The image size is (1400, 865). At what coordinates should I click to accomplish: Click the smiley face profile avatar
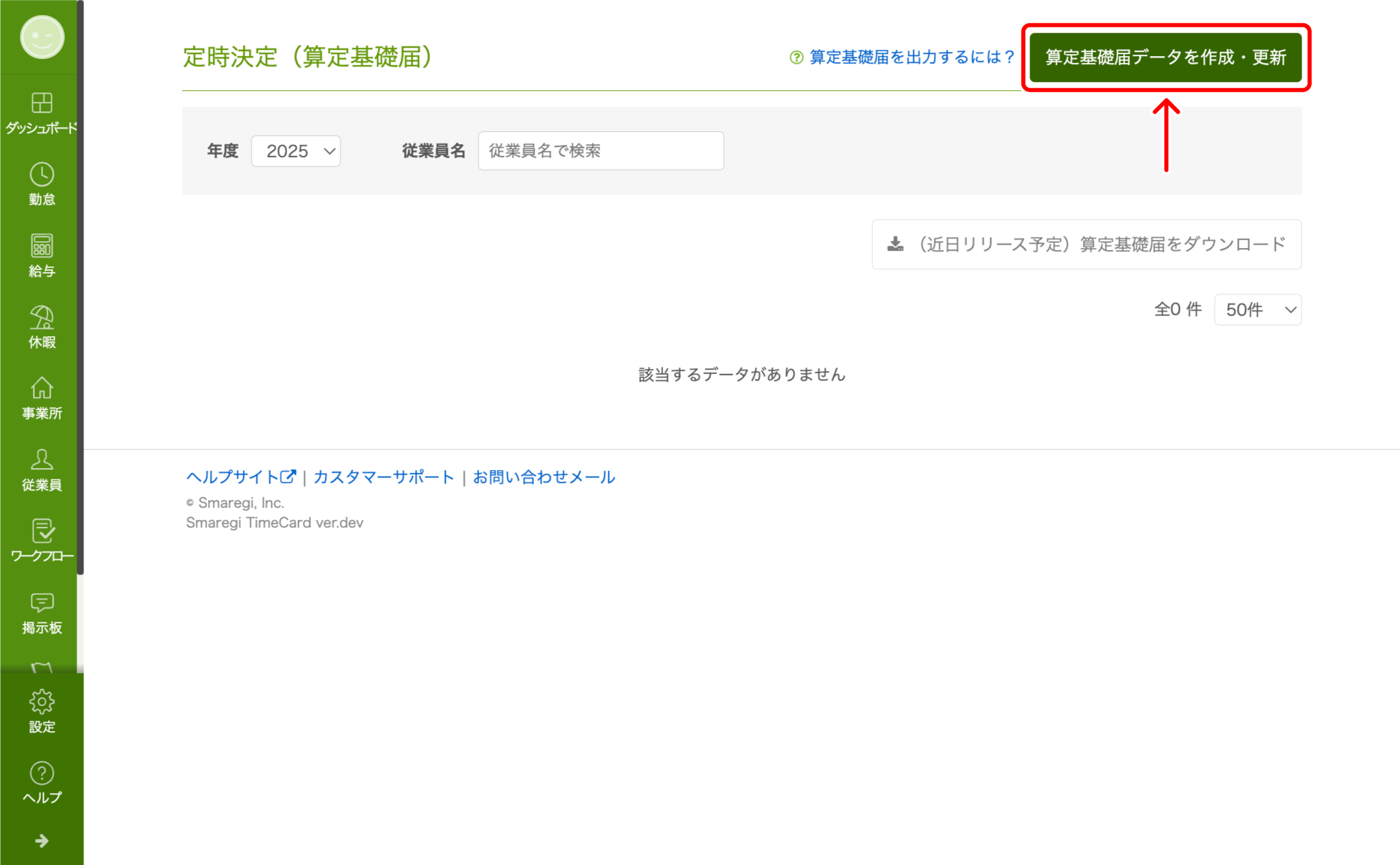point(42,38)
